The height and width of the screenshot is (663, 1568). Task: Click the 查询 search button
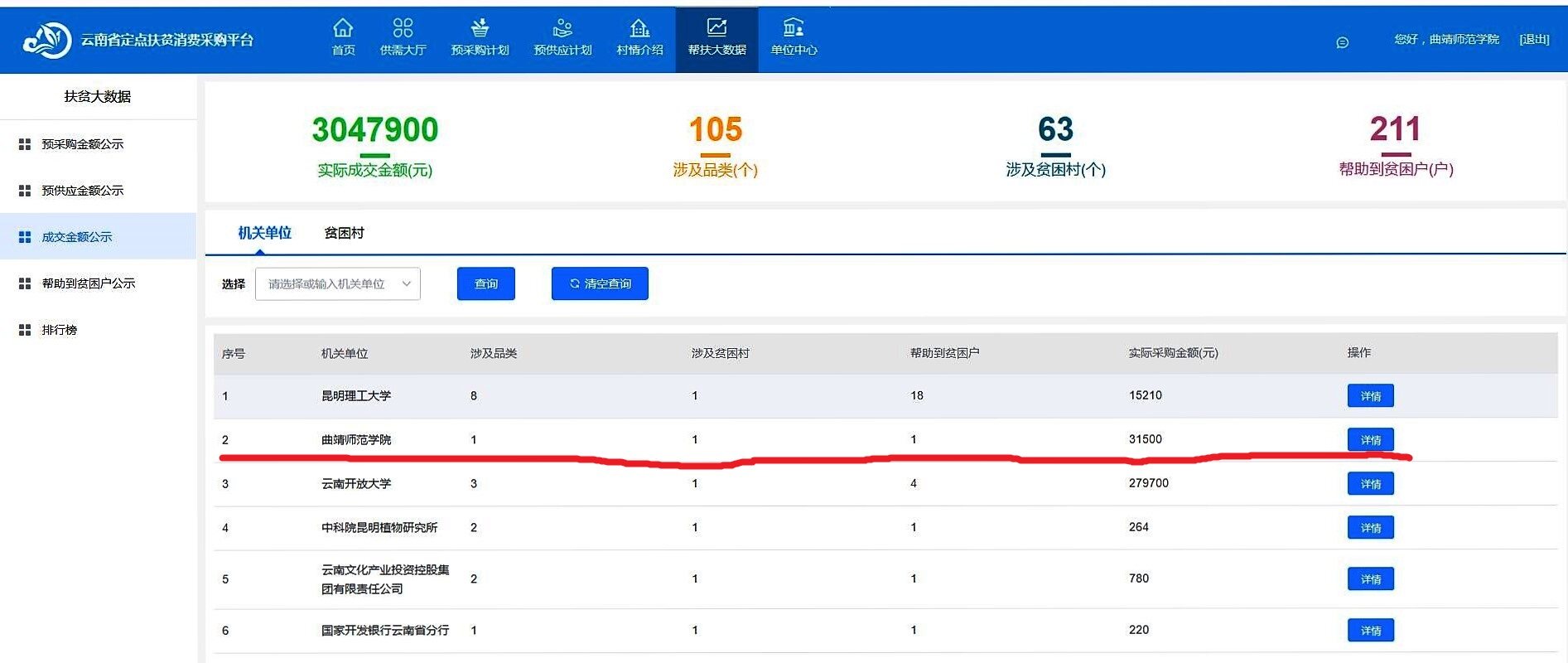click(485, 284)
